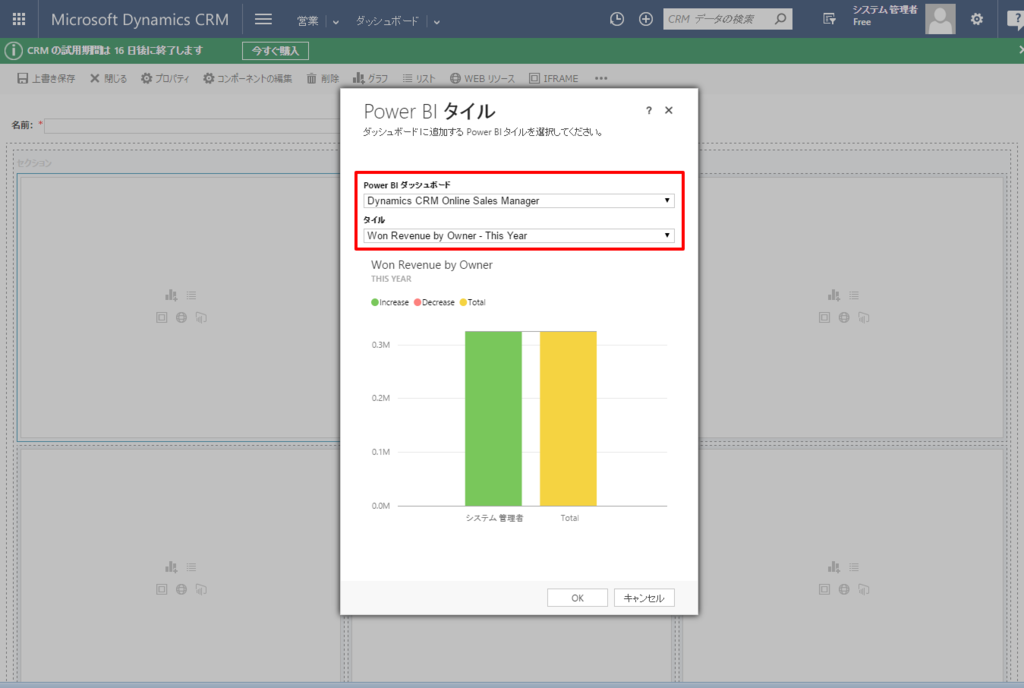Insert IFRAME in lower-right section
Screen dimensions: 1024x688
[824, 589]
